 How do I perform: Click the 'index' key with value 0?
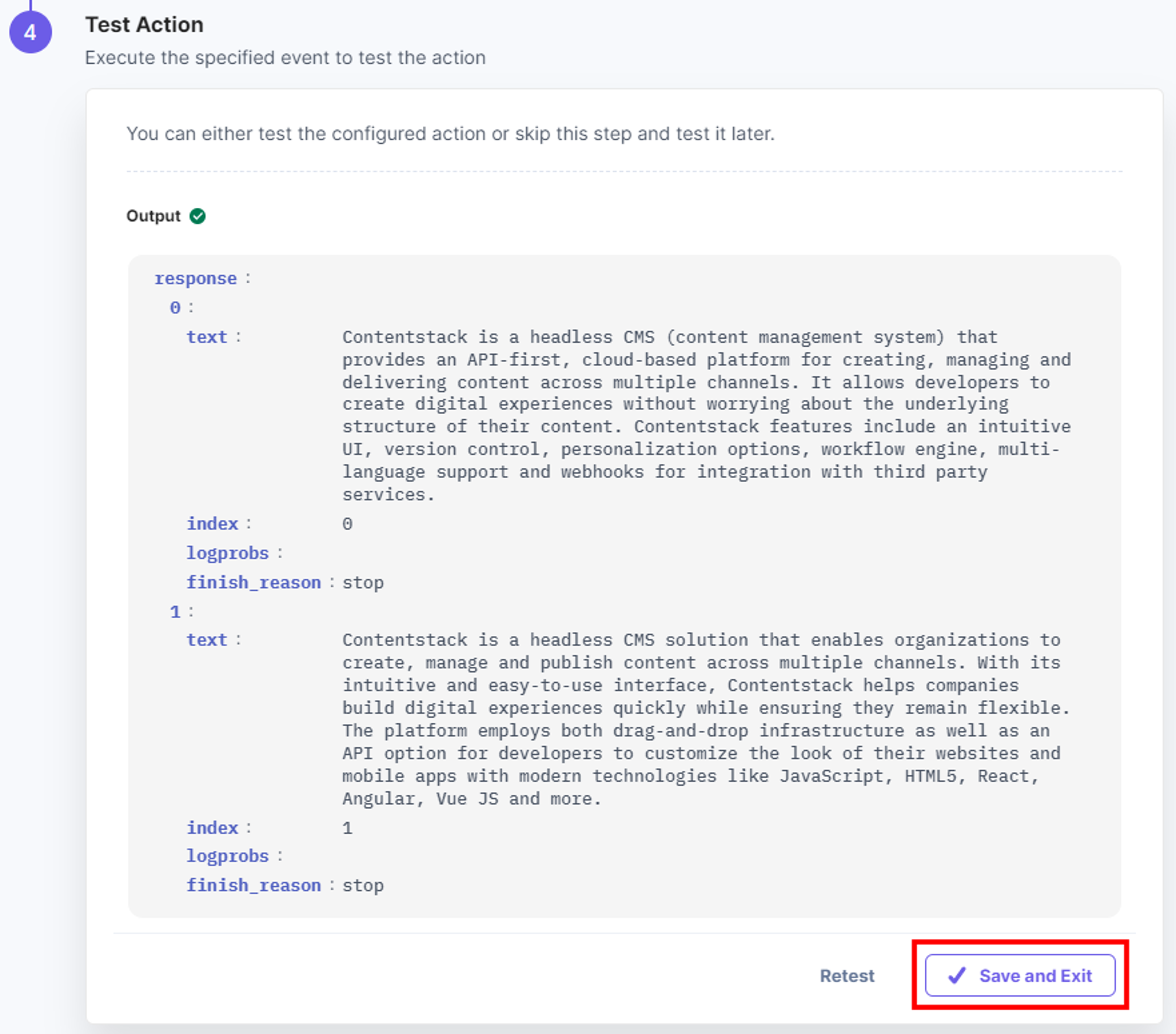212,524
